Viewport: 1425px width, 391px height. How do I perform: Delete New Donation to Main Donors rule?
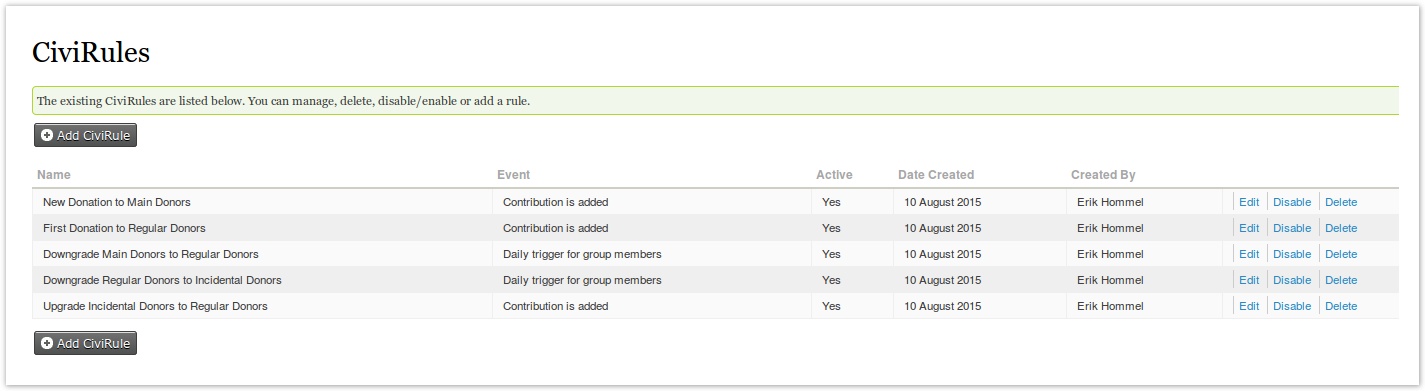click(1341, 202)
